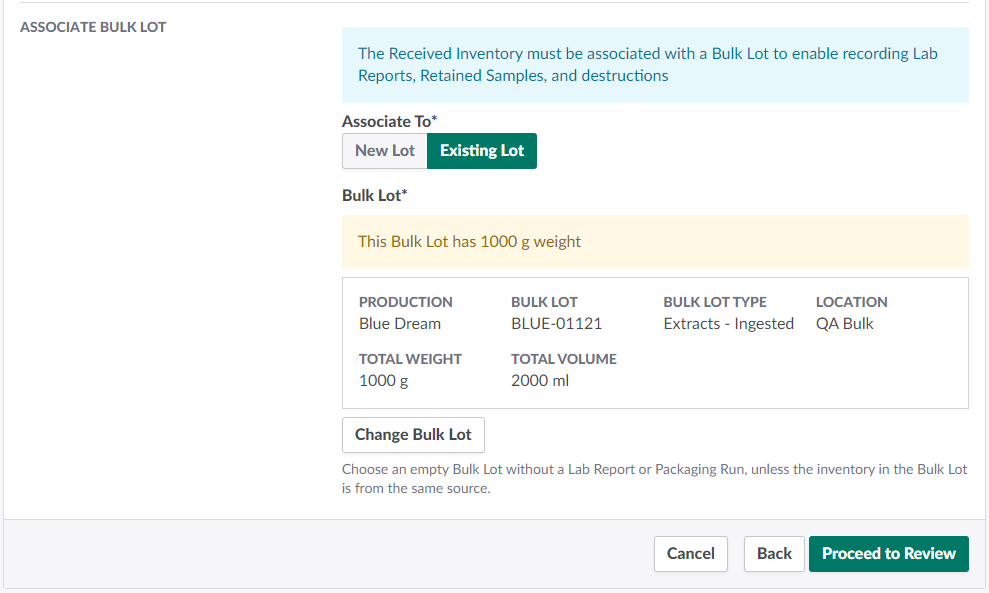The height and width of the screenshot is (593, 989).
Task: Go Back to the previous step
Action: pos(773,553)
